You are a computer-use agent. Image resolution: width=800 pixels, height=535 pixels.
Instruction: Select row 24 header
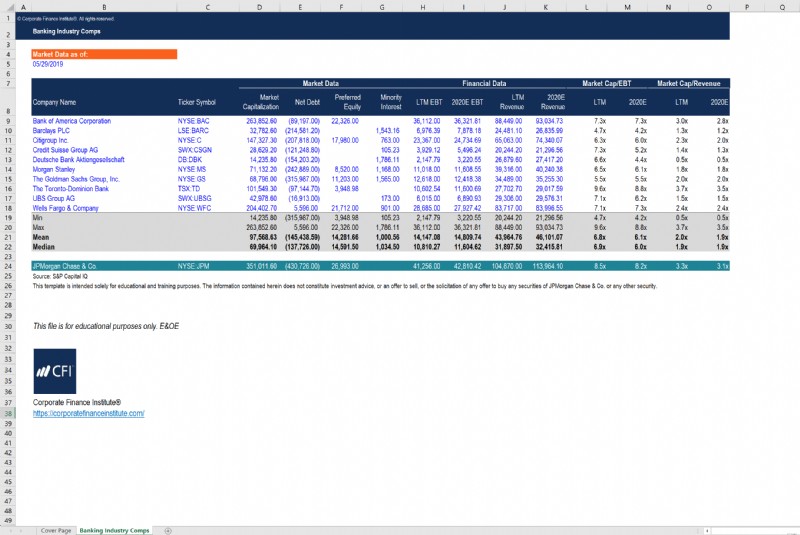(x=8, y=266)
